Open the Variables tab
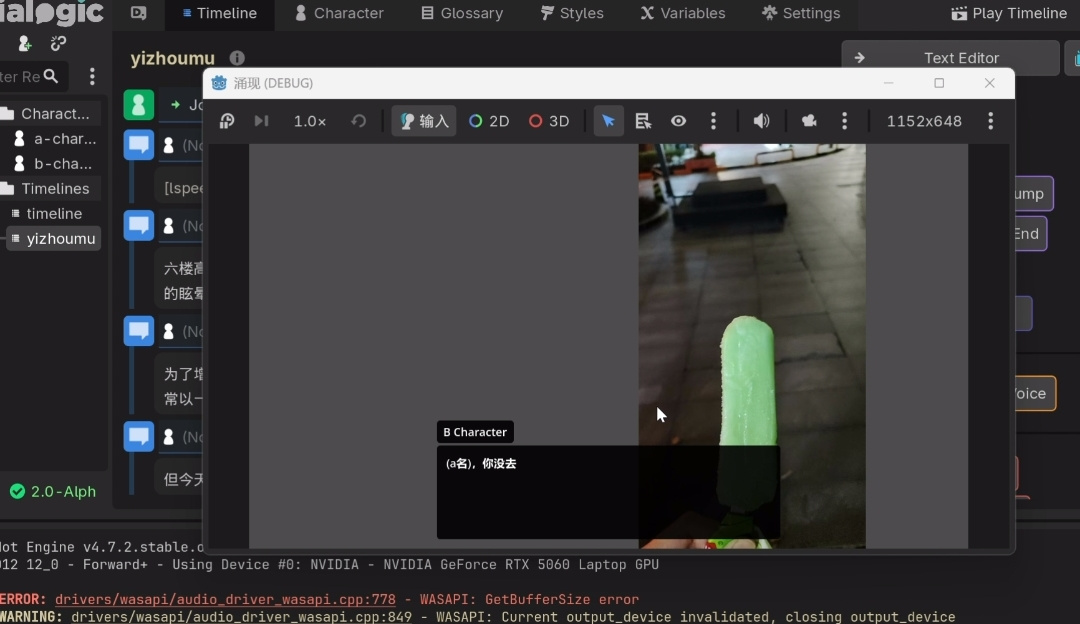This screenshot has height=624, width=1080. click(683, 13)
